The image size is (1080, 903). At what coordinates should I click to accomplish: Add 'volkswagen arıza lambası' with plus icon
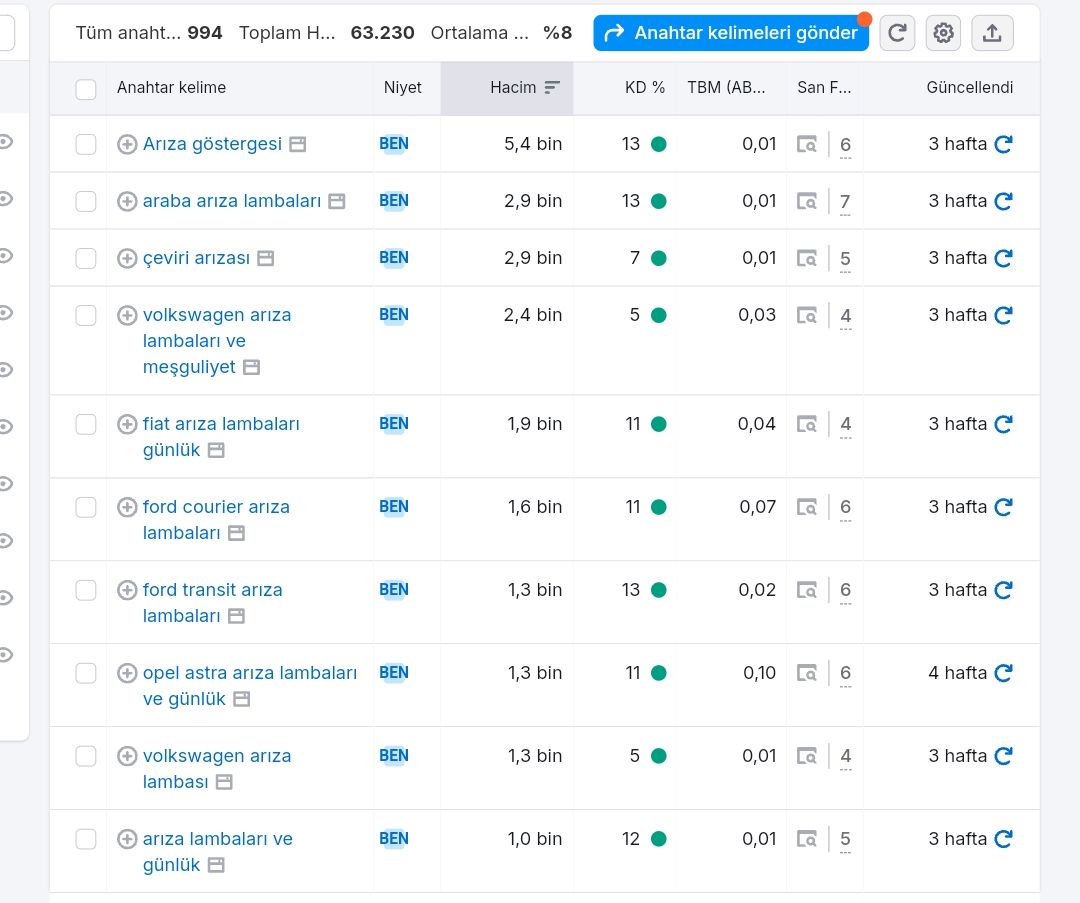pos(127,756)
